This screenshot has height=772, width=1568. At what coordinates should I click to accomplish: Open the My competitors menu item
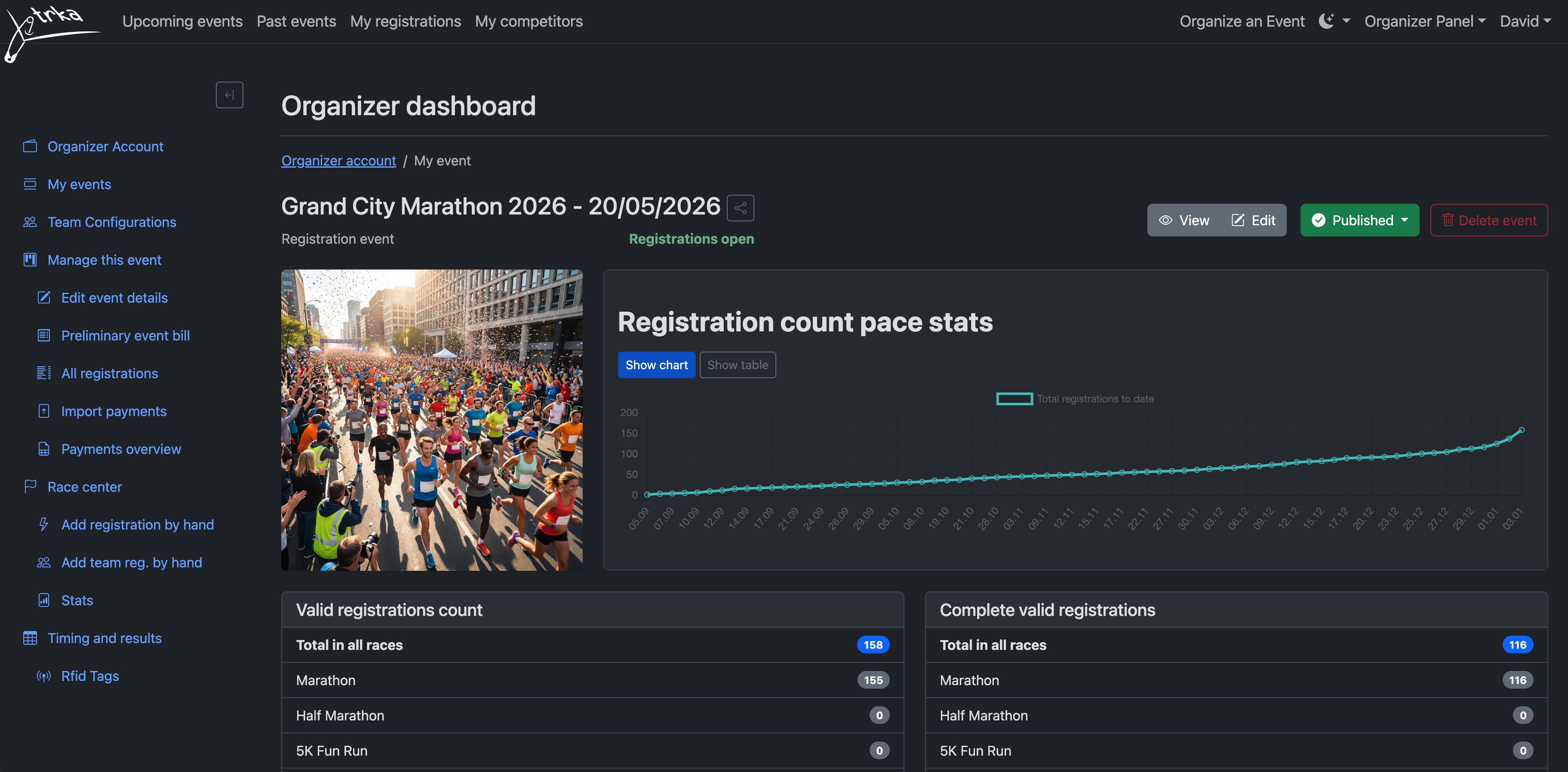[x=529, y=21]
